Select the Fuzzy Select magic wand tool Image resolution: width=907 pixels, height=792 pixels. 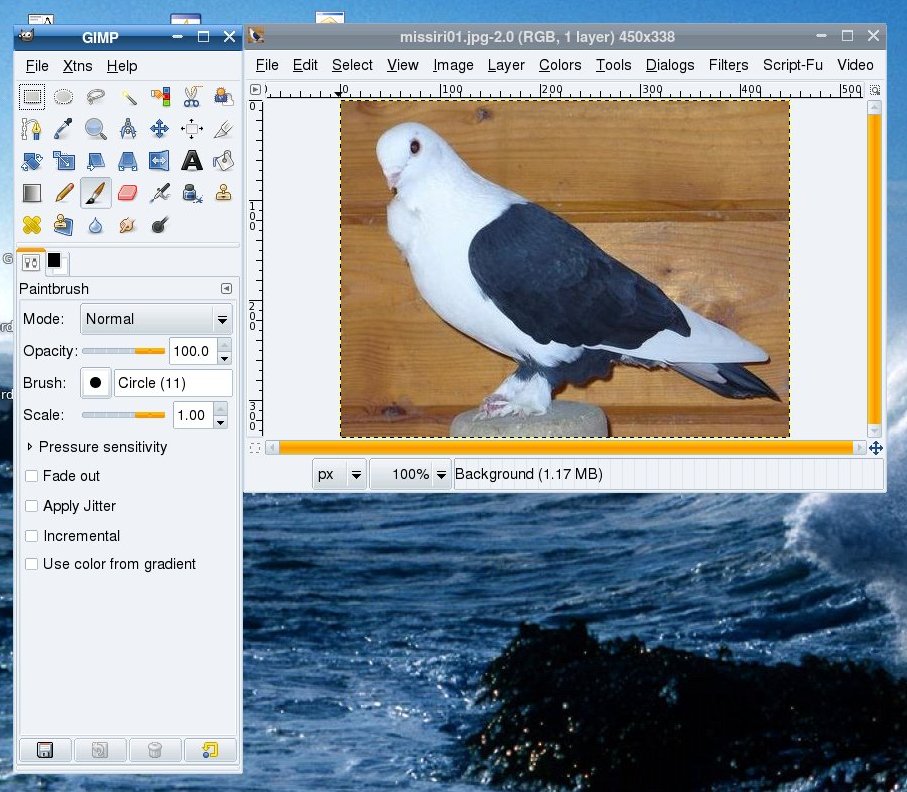(x=127, y=97)
